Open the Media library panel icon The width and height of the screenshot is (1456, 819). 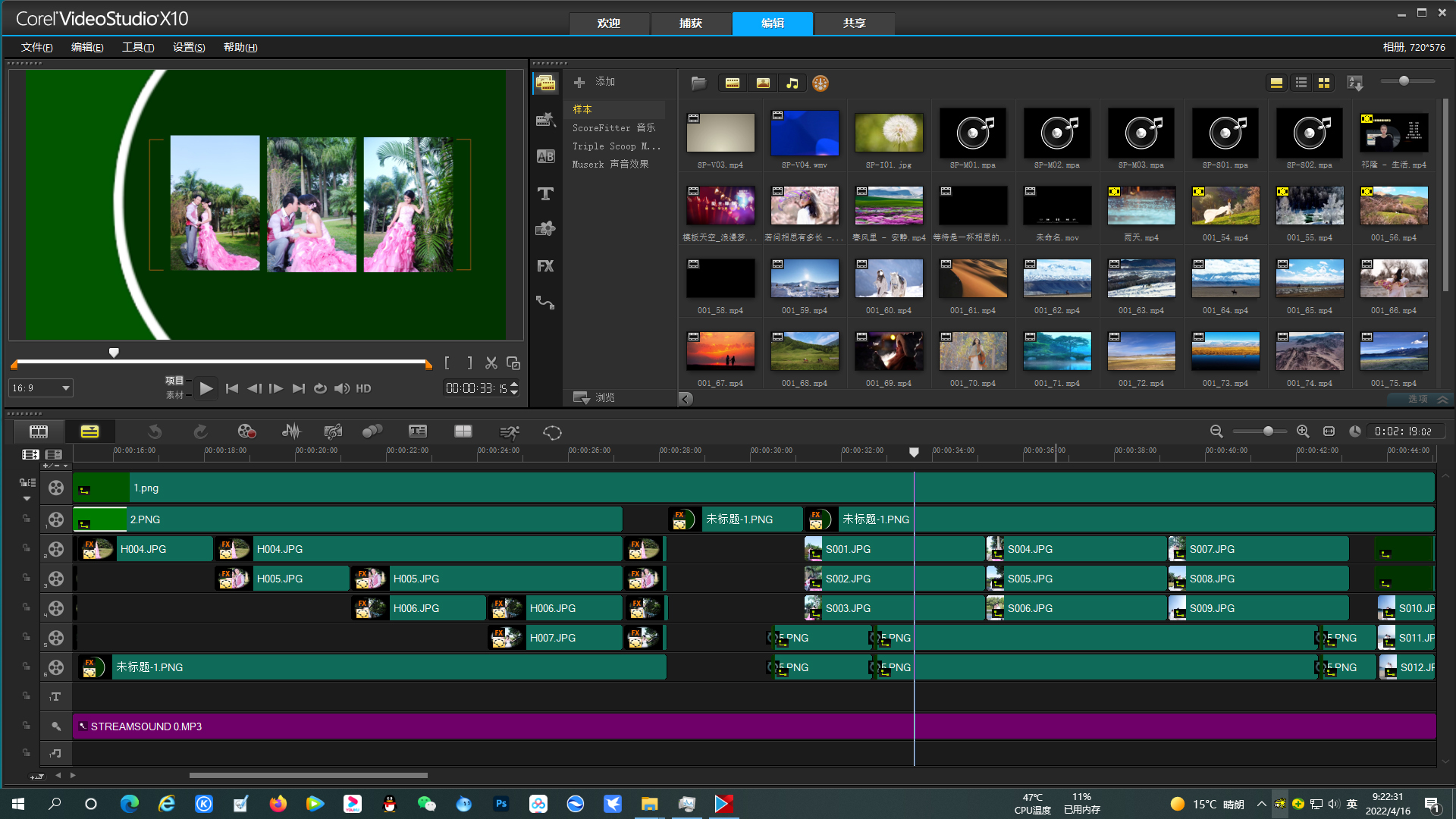point(545,83)
